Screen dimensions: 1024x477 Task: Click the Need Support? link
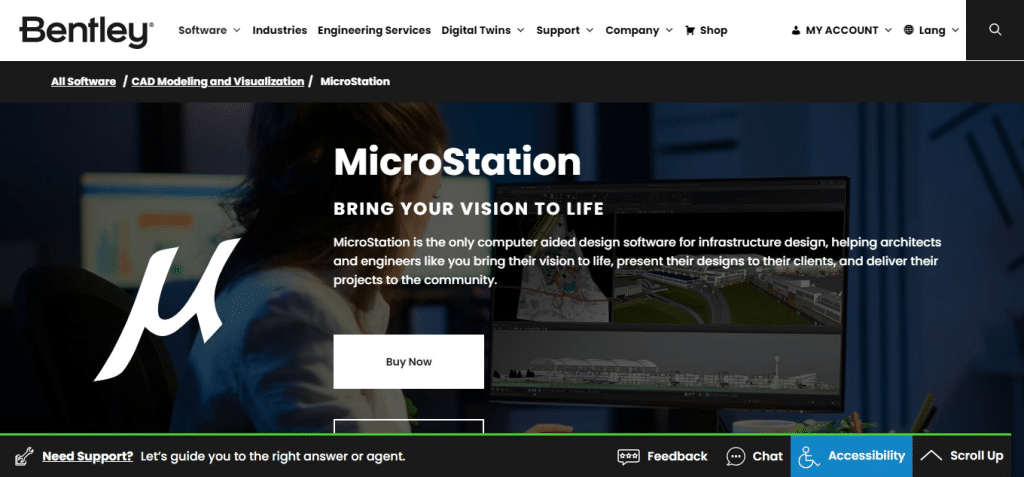pyautogui.click(x=88, y=456)
